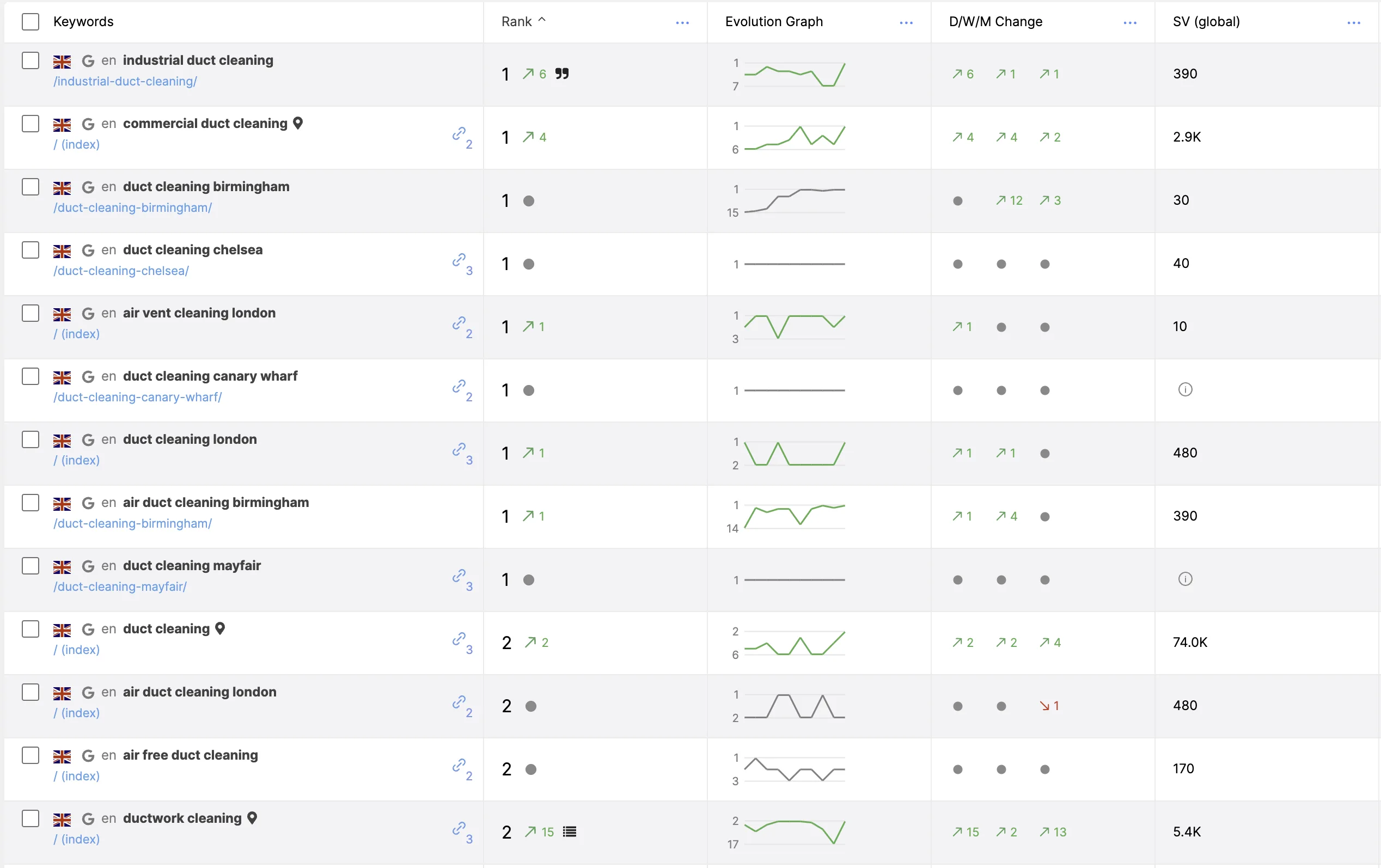Click UK flag for duct cleaning mayfair
Viewport: 1381px width, 868px height.
(62, 566)
